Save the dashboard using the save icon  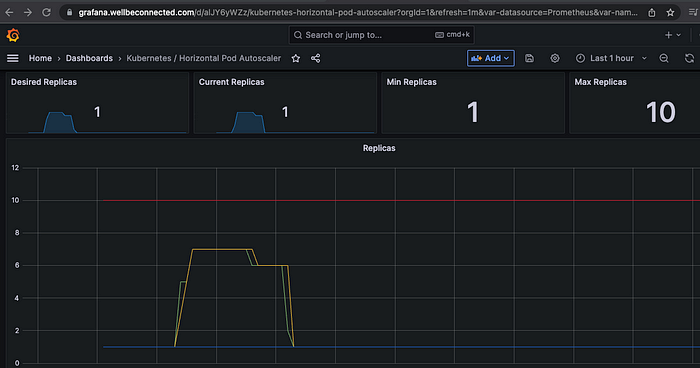pos(529,58)
